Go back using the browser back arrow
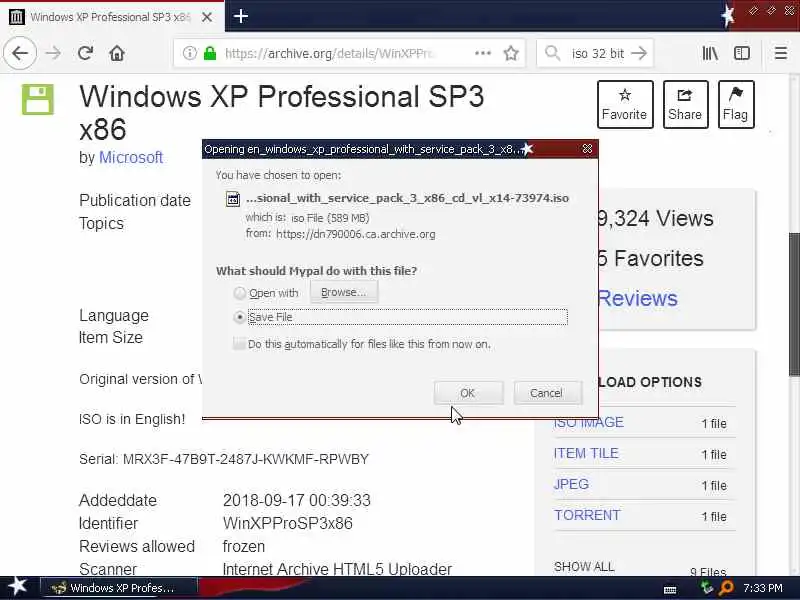Image resolution: width=800 pixels, height=600 pixels. point(20,53)
